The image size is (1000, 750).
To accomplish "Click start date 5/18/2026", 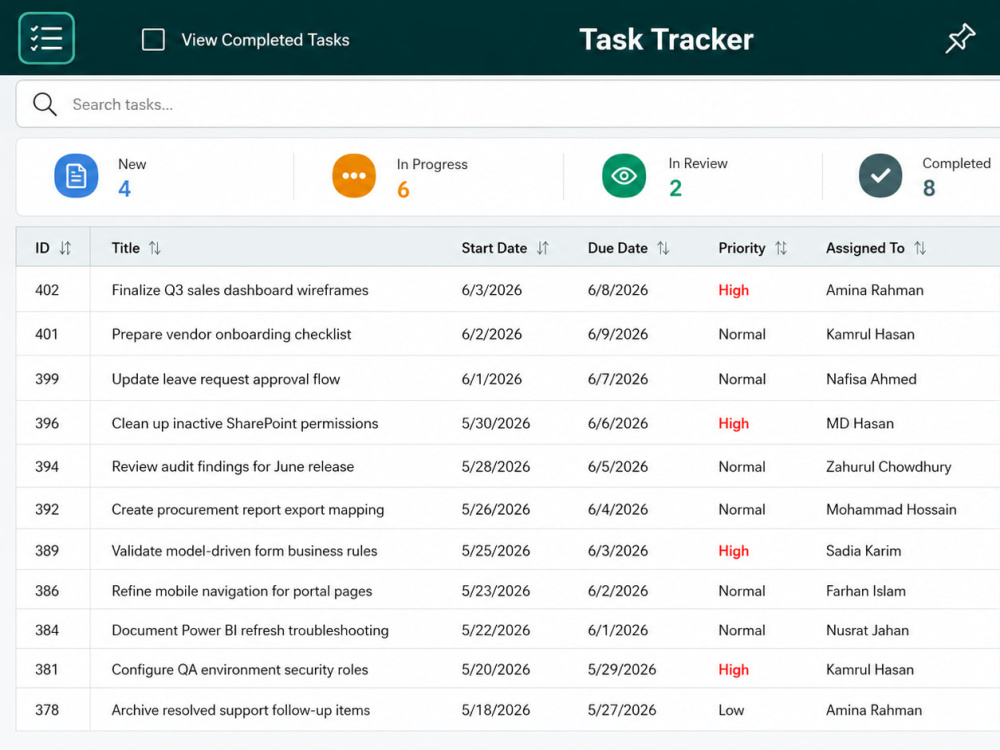I will pyautogui.click(x=496, y=710).
